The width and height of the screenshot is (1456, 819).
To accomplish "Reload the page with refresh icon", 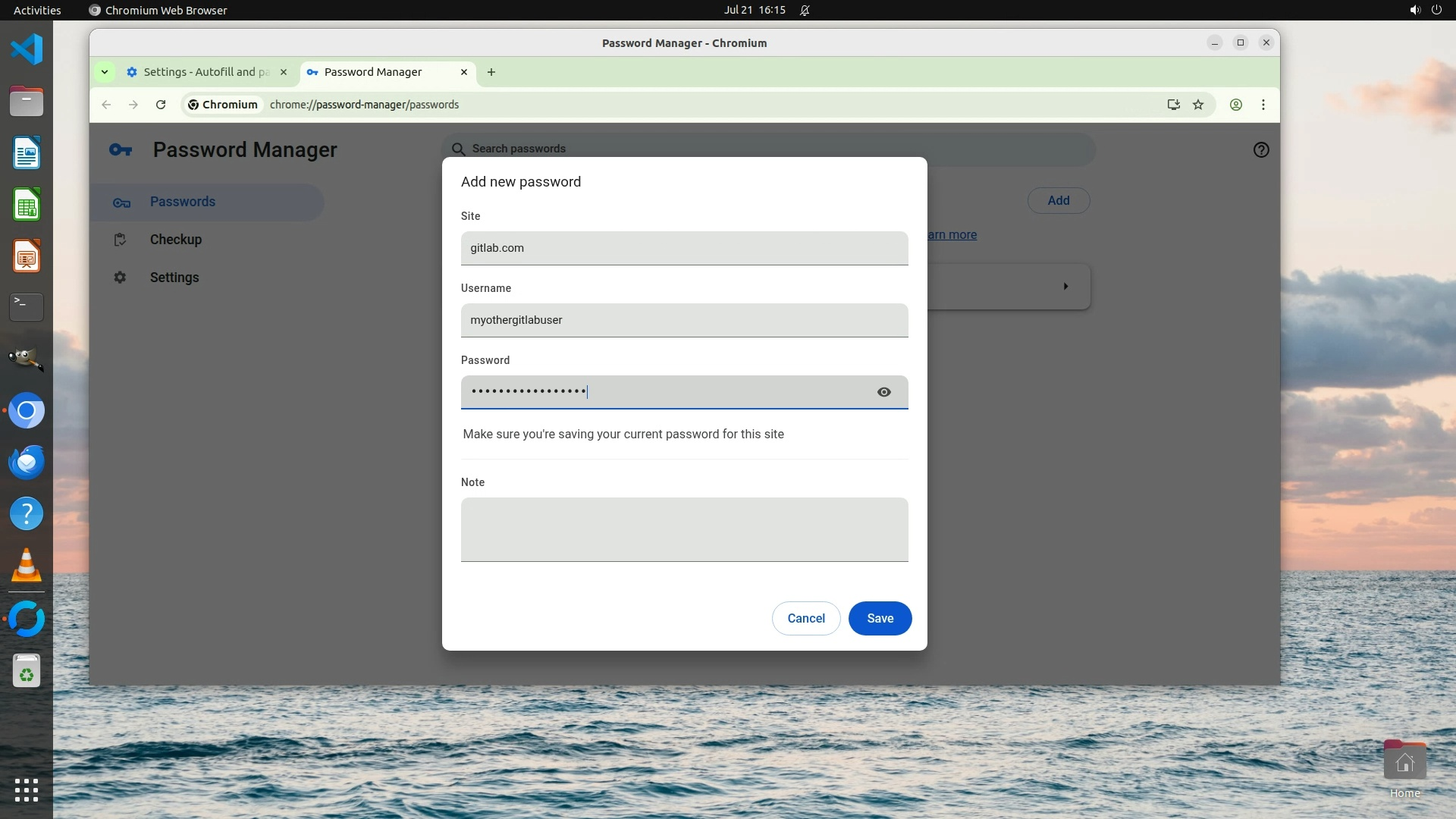I will click(161, 105).
